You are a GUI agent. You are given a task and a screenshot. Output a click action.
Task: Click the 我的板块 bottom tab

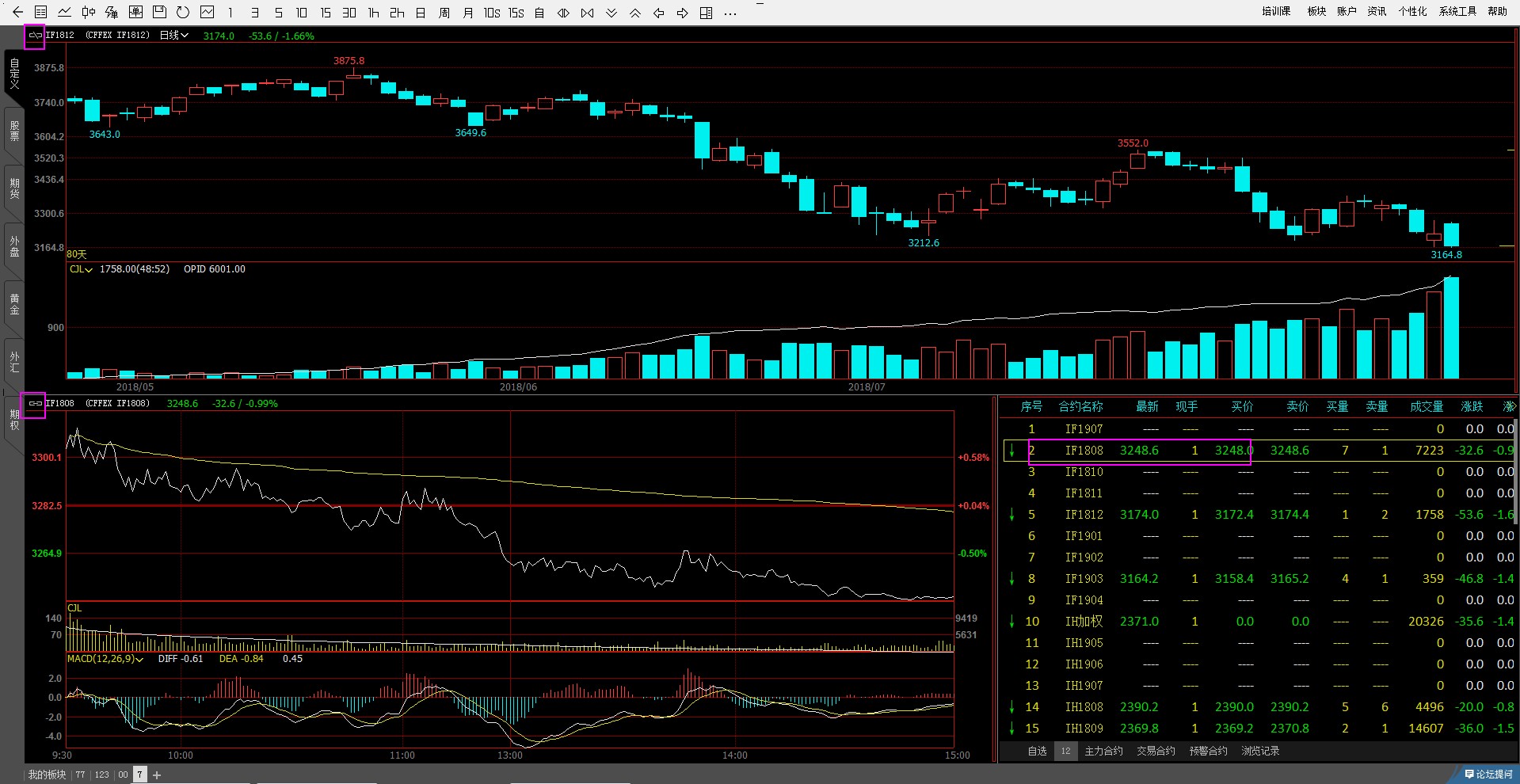pyautogui.click(x=47, y=774)
